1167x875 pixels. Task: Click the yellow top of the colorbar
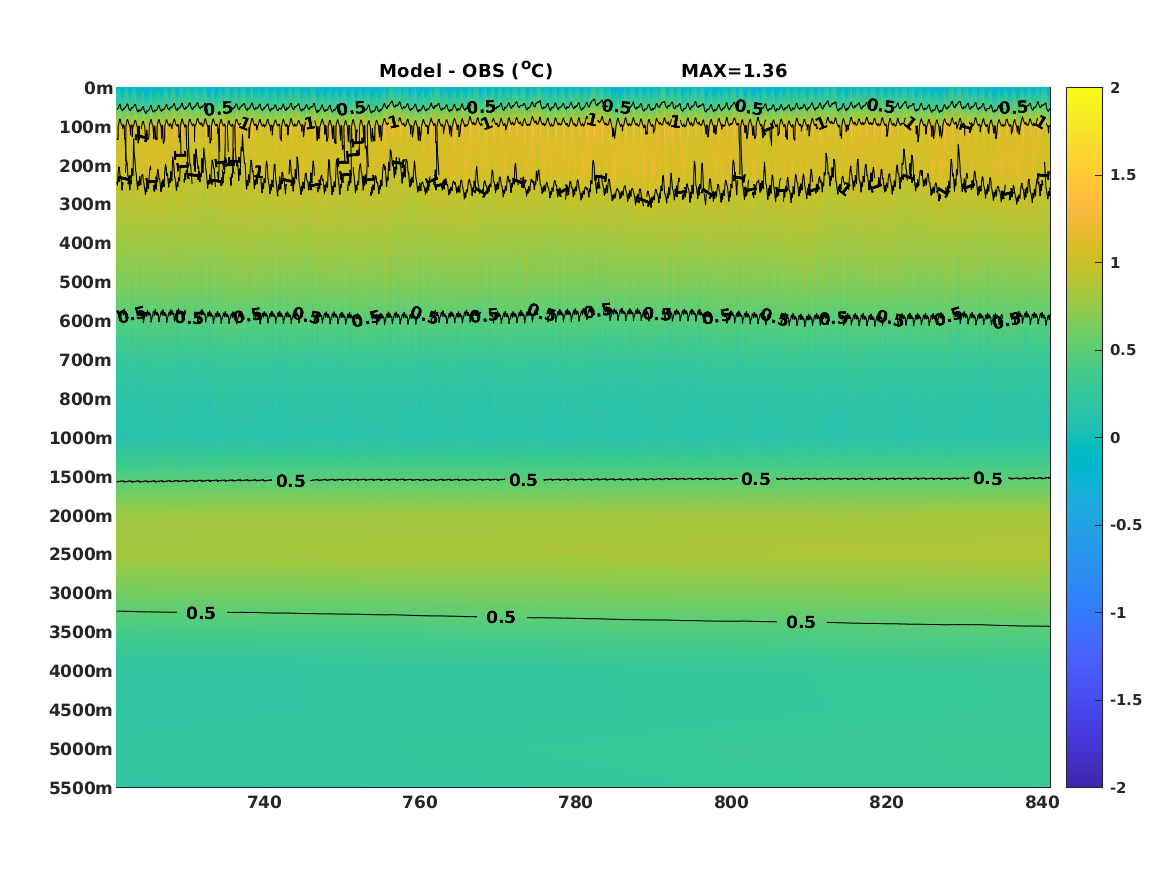[x=1084, y=94]
